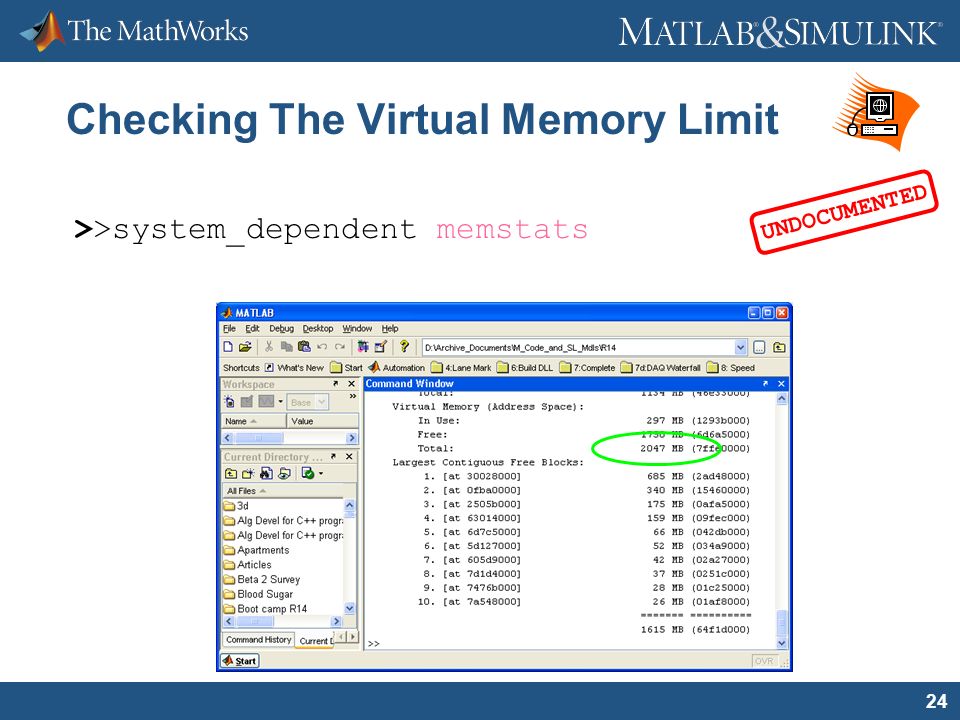Select the 3d folder
The height and width of the screenshot is (720, 960).
(236, 506)
